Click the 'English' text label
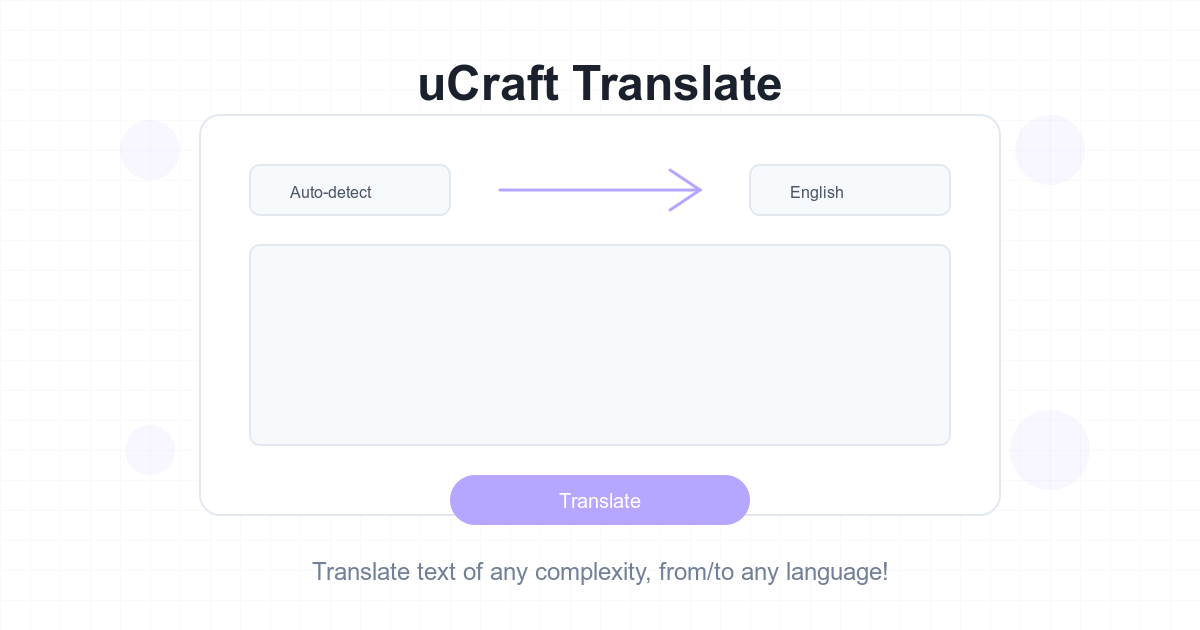This screenshot has height=630, width=1200. point(817,192)
